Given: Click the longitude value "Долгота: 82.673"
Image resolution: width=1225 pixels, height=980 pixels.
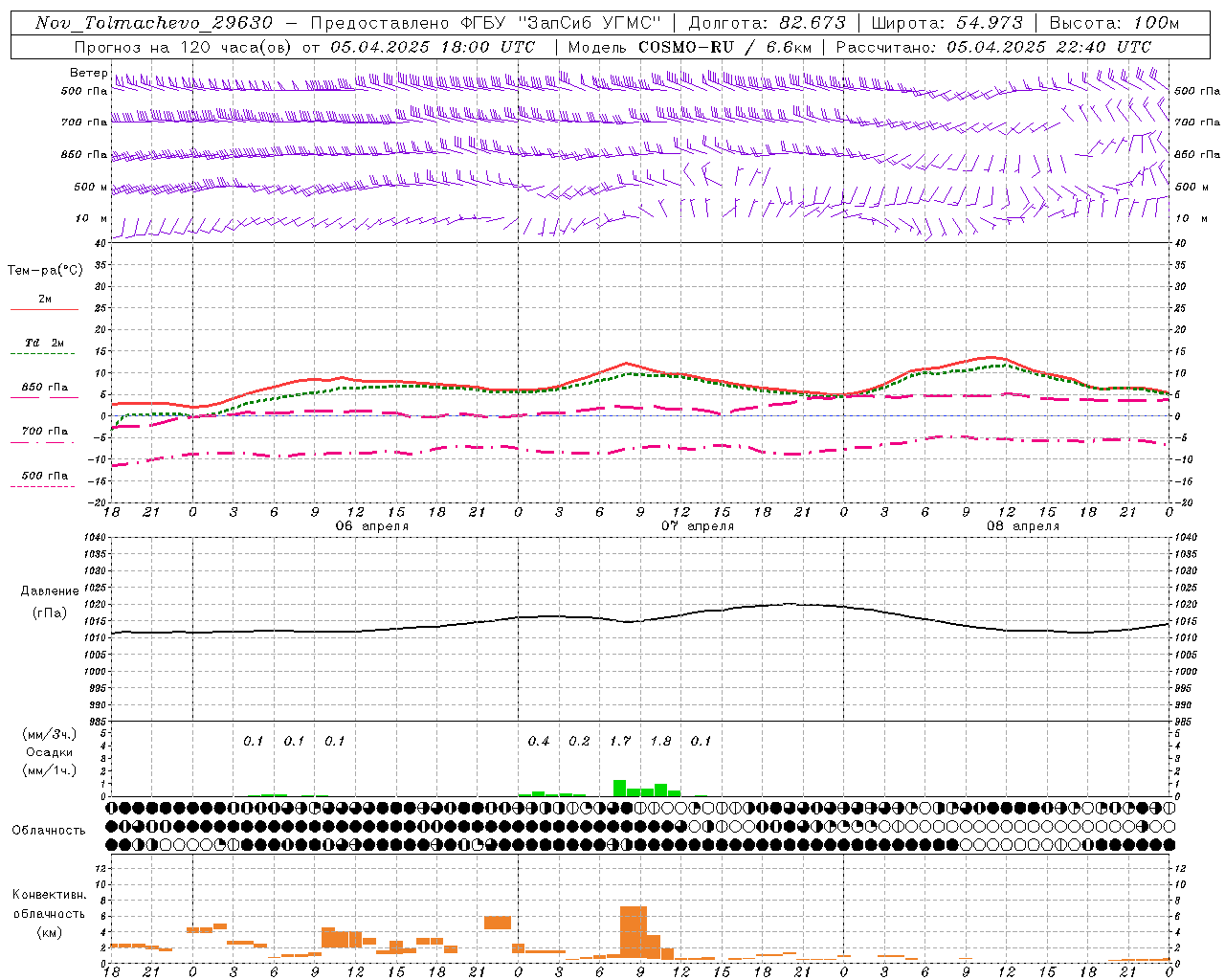Looking at the screenshot, I should click(768, 23).
